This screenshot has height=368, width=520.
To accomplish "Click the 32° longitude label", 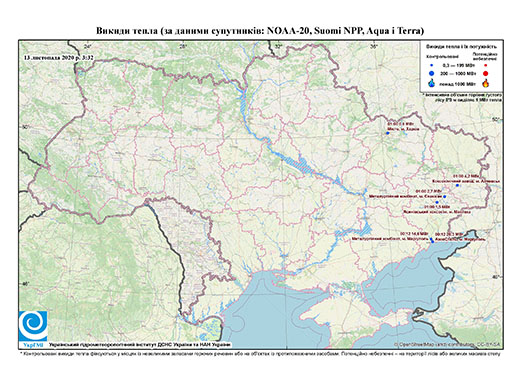I will pyautogui.click(x=278, y=47).
